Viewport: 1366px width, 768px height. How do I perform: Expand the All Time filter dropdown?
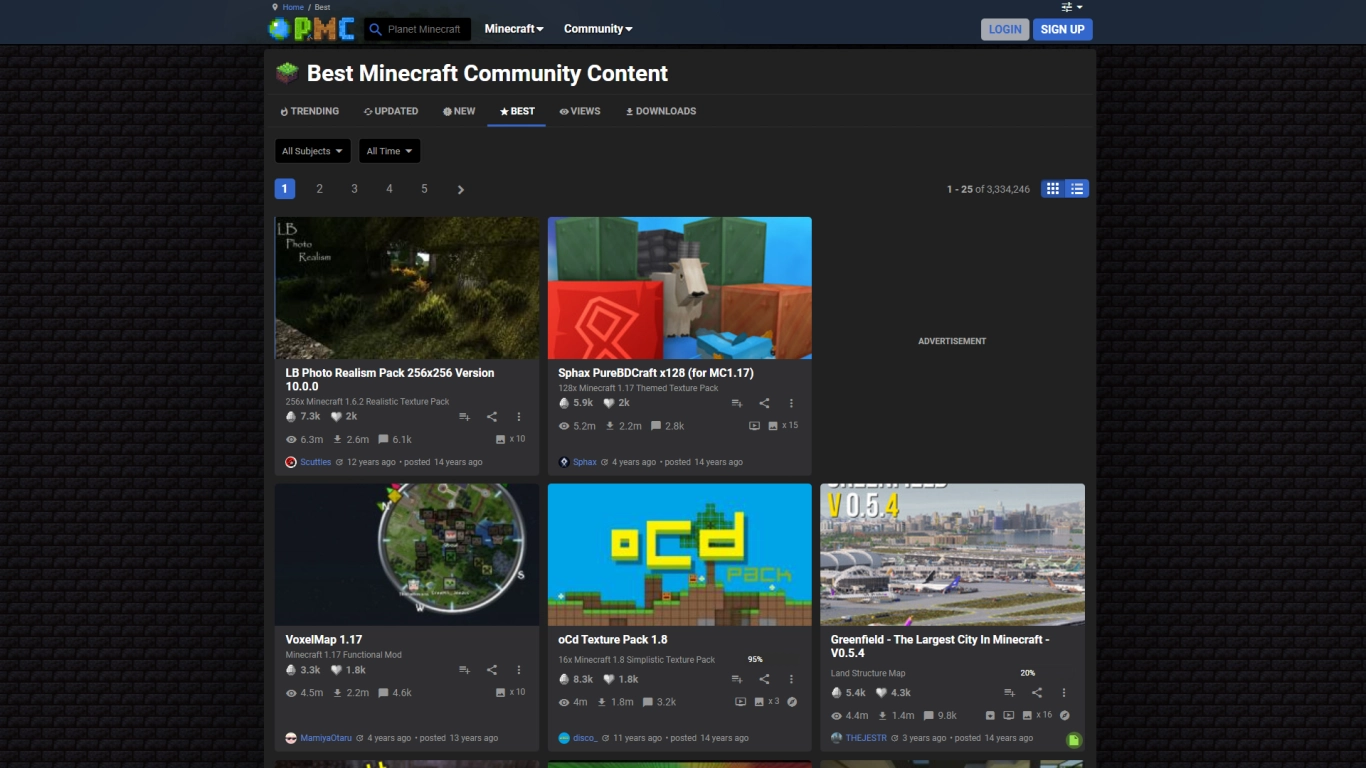(389, 151)
